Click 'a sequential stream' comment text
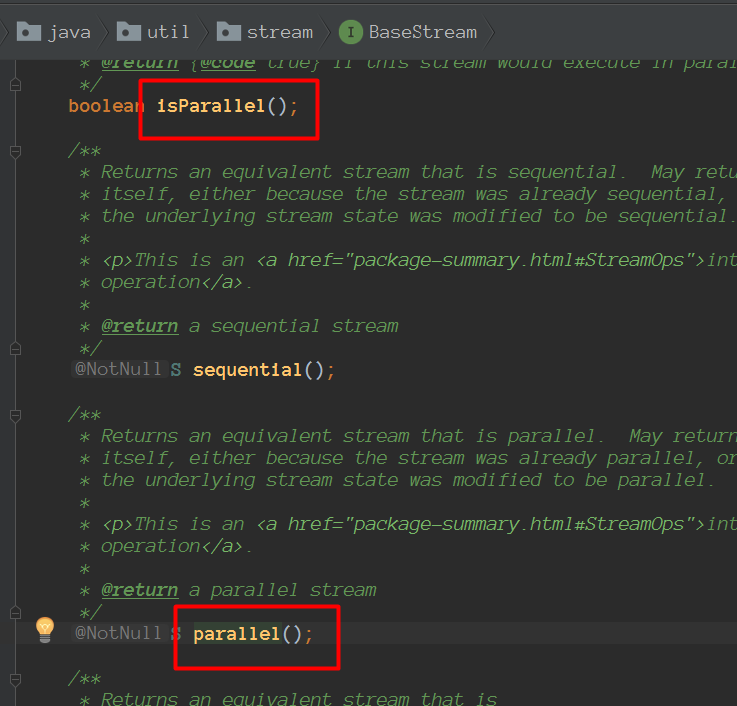737x706 pixels. [294, 326]
